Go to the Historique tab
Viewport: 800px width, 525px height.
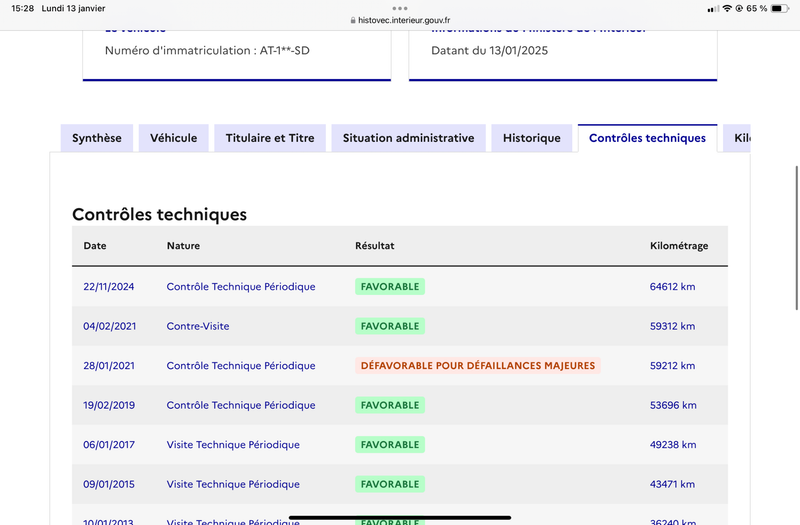click(x=532, y=138)
